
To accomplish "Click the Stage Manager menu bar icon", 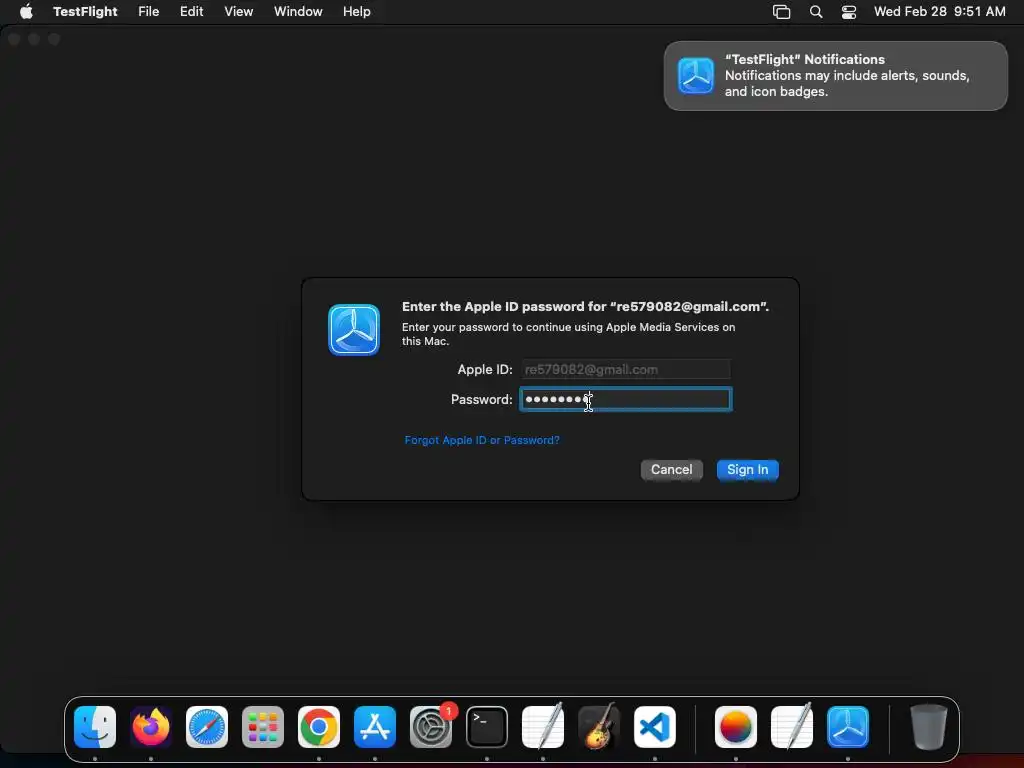I will (x=781, y=12).
